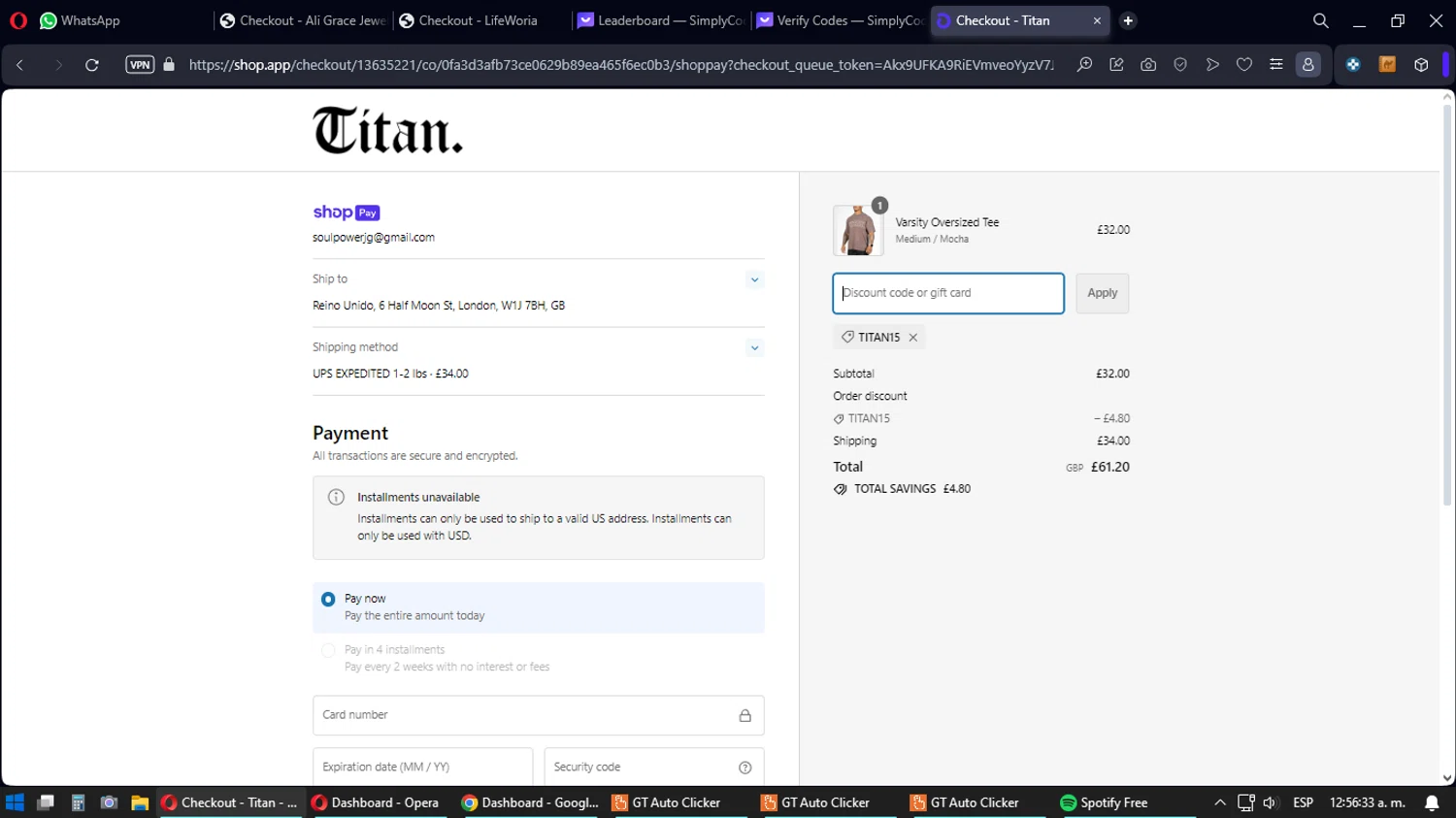This screenshot has width=1456, height=818.
Task: Open the orange extension icon
Action: coord(1387,65)
